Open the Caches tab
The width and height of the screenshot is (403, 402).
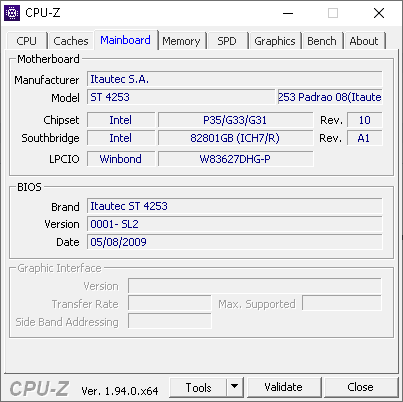tap(71, 41)
